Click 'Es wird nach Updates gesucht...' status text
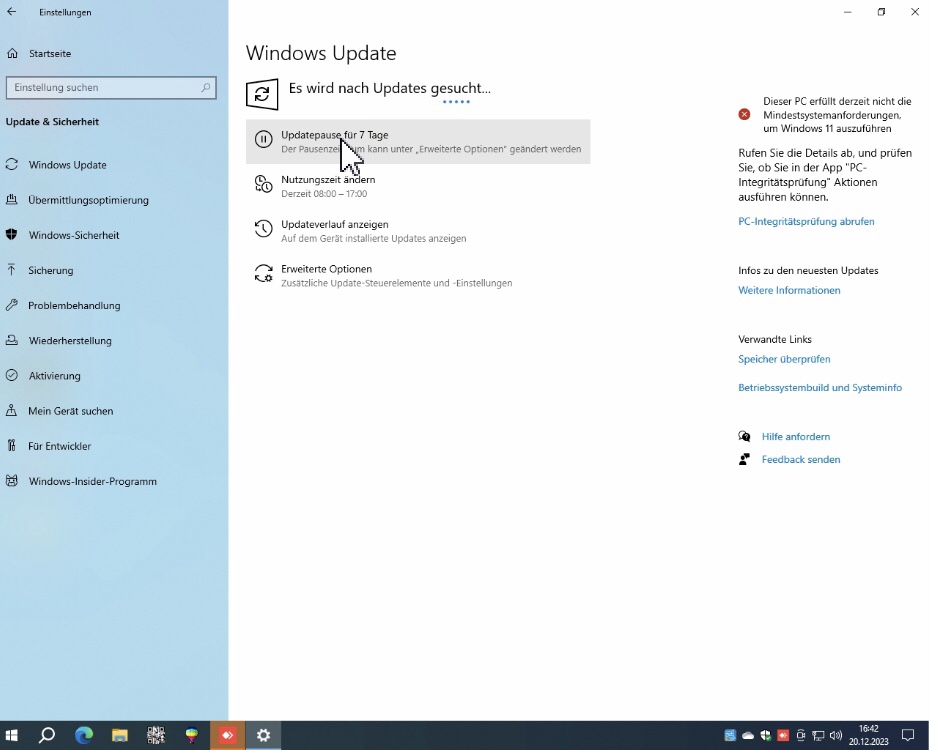Viewport: 929px width, 750px height. (x=390, y=88)
